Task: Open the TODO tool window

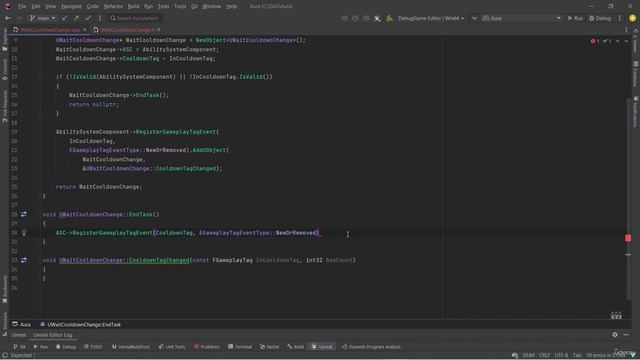Action: coord(93,347)
